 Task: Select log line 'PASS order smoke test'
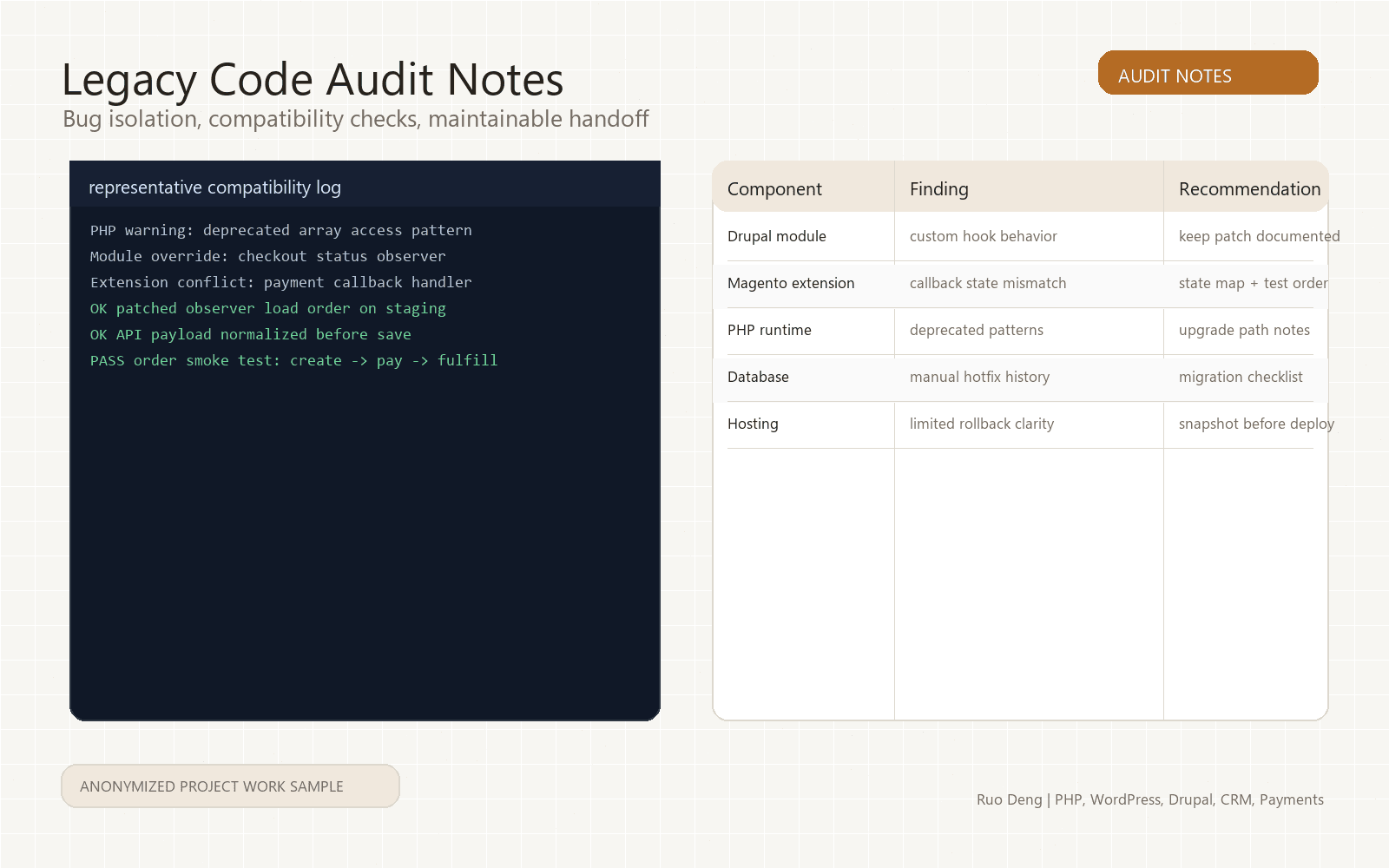click(294, 360)
